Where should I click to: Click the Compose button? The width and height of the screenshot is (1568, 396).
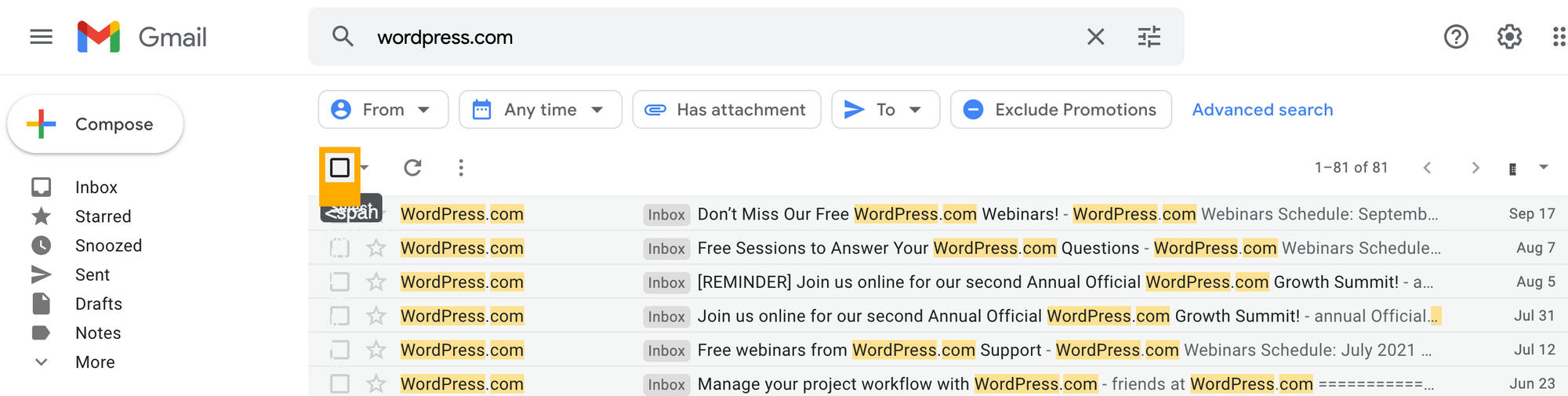(x=96, y=124)
